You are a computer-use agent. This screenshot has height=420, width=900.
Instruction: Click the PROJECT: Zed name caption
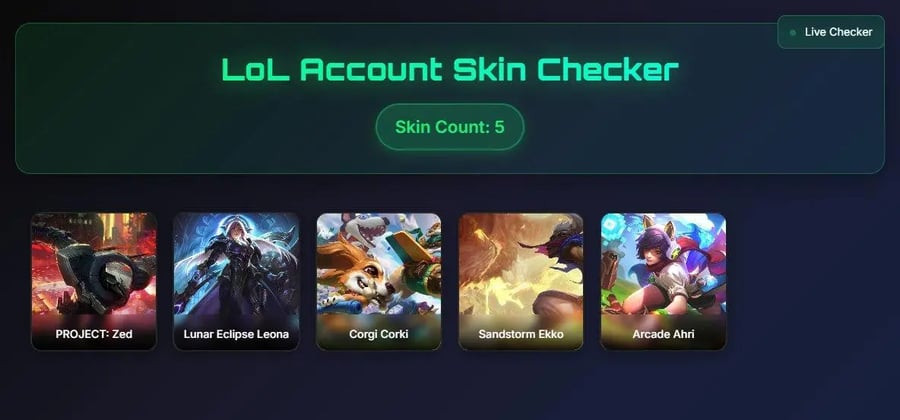[94, 334]
